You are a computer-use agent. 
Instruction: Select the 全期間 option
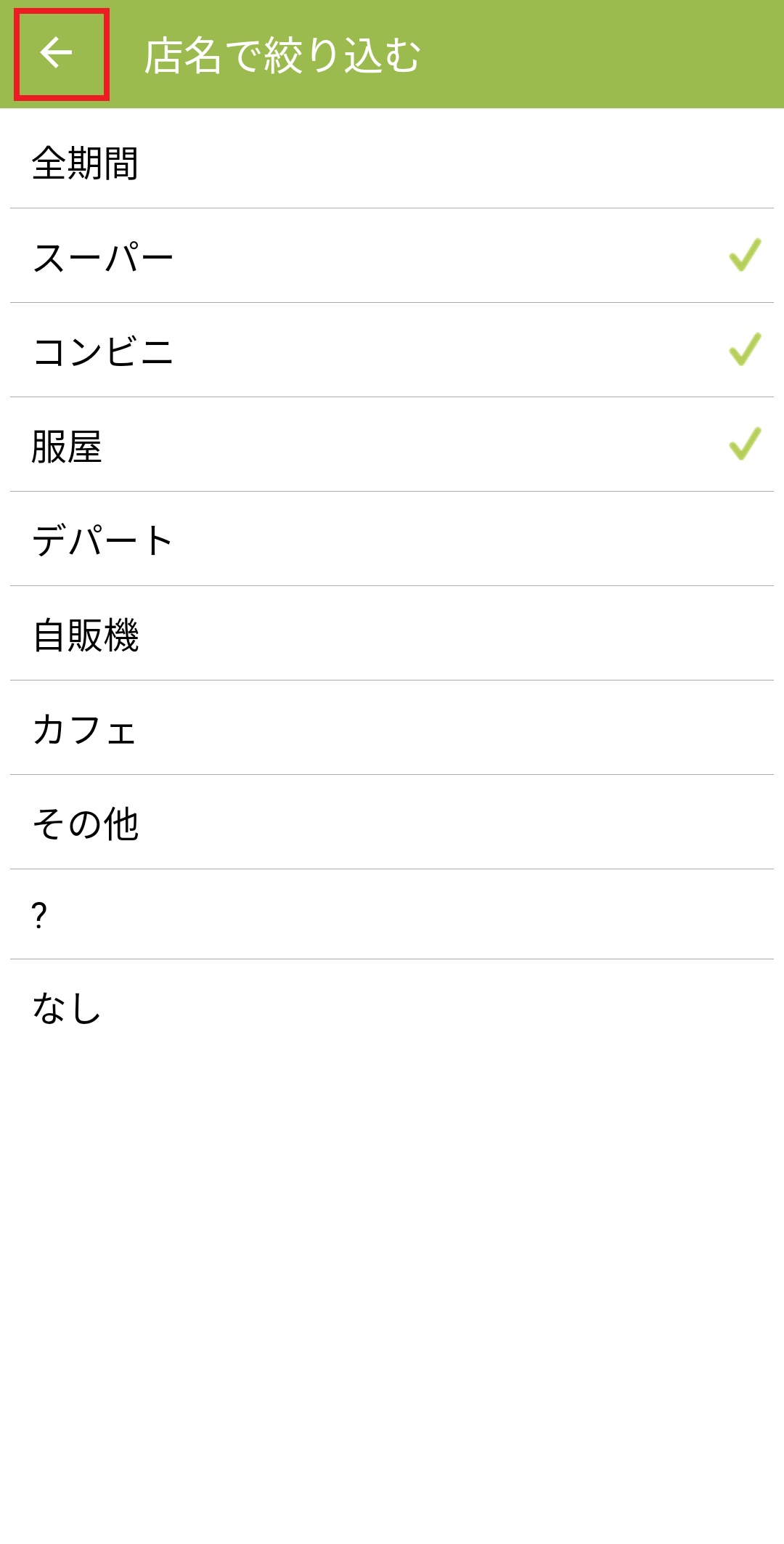[x=86, y=163]
